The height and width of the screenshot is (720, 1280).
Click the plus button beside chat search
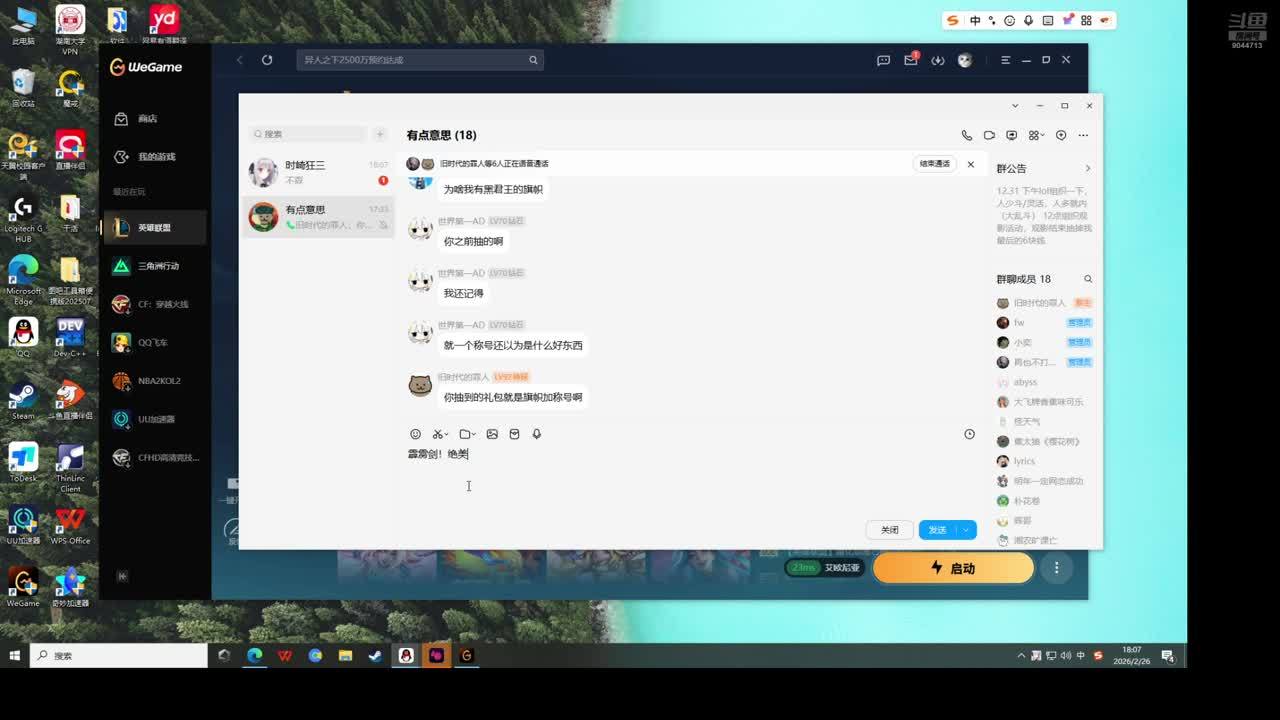pyautogui.click(x=380, y=134)
